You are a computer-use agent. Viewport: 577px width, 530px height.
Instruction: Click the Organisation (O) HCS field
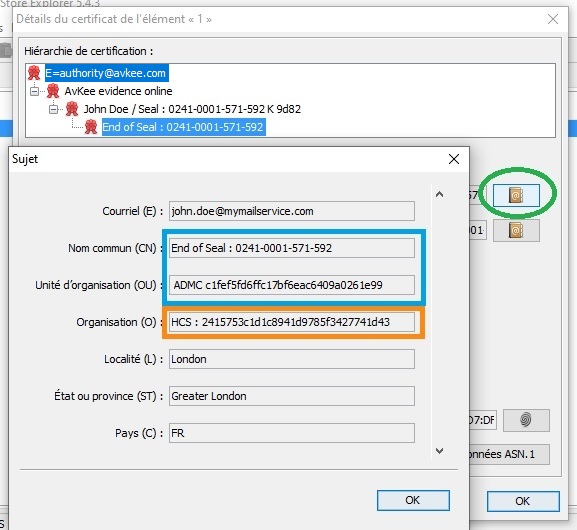pos(292,322)
